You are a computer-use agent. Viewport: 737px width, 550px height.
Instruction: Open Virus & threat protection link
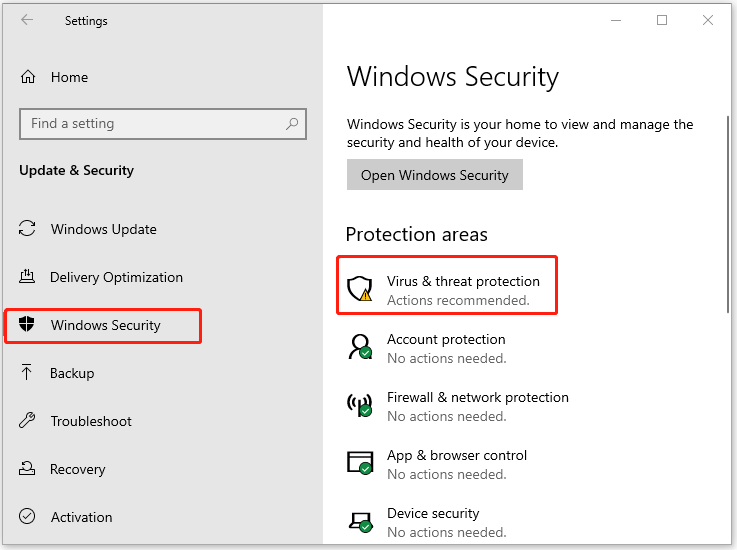pyautogui.click(x=463, y=282)
